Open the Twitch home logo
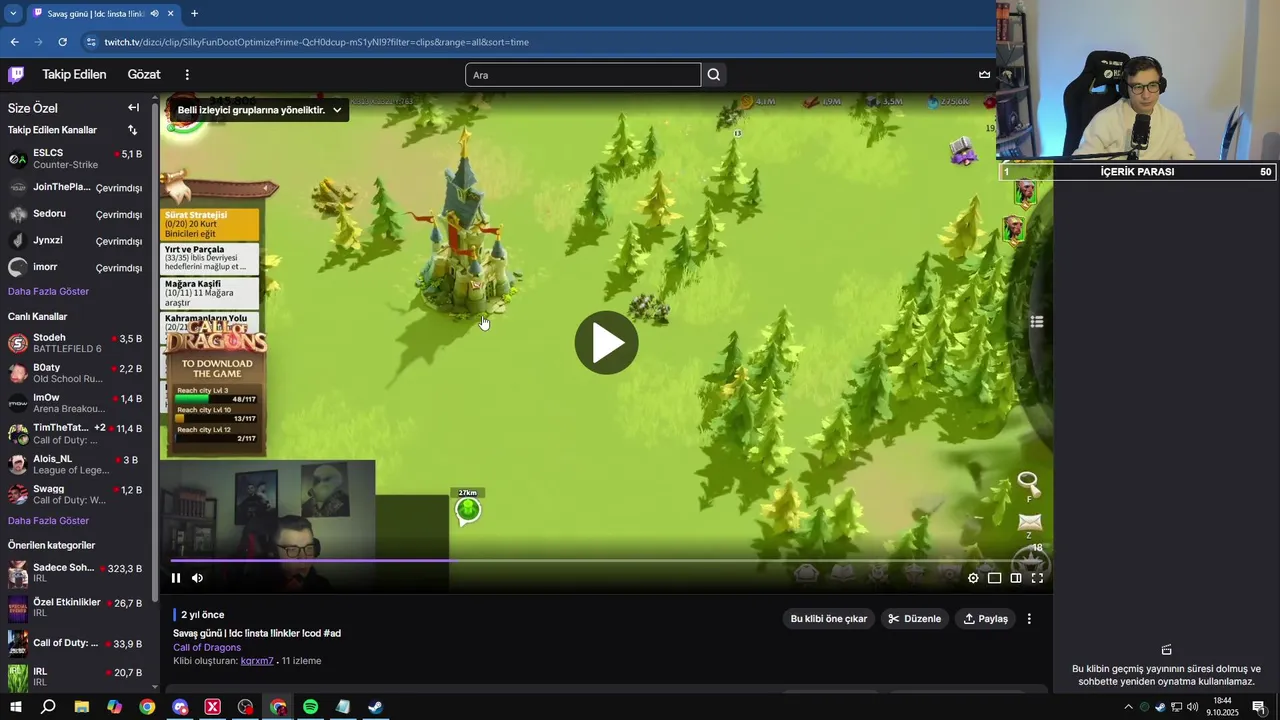The image size is (1280, 720). pos(16,75)
